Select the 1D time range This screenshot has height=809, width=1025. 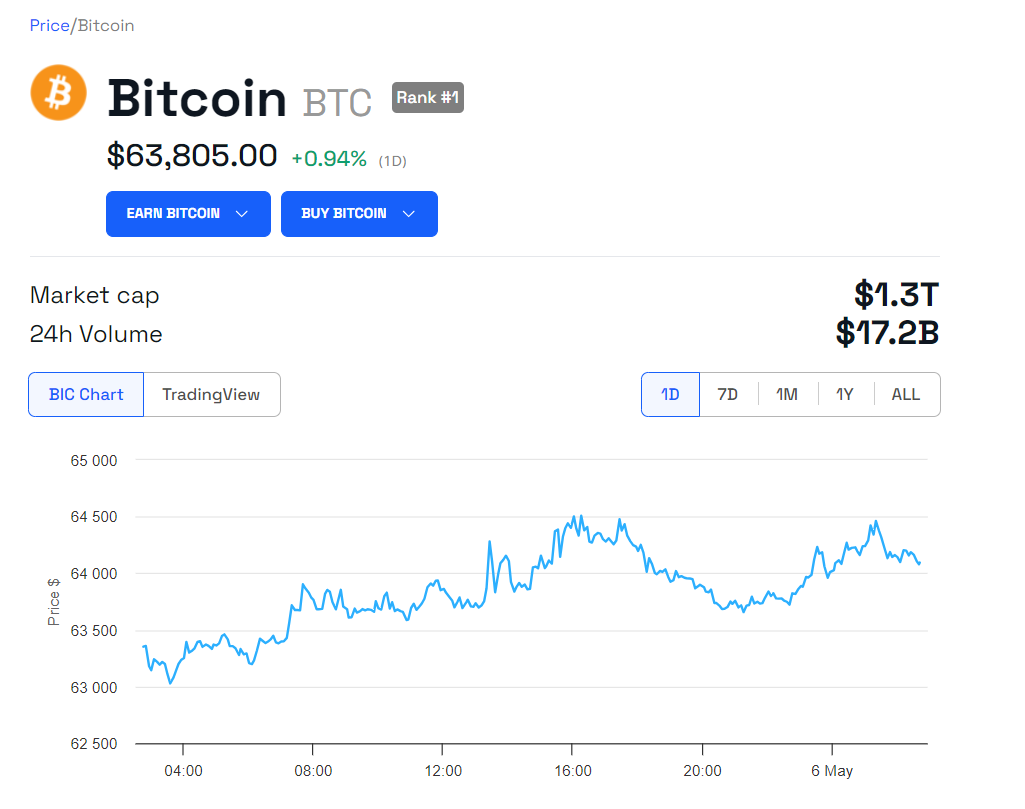(670, 395)
